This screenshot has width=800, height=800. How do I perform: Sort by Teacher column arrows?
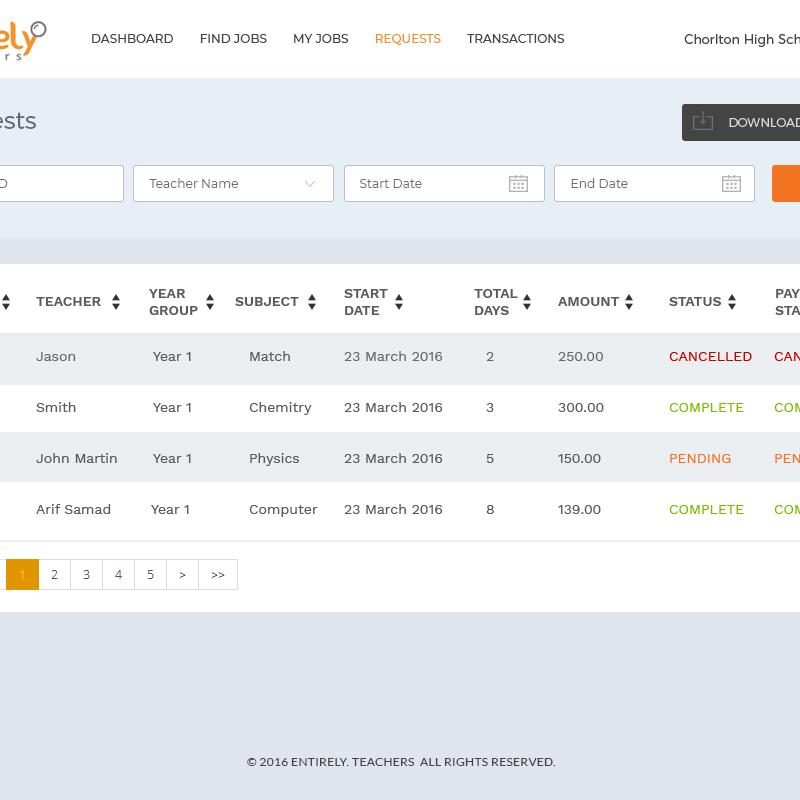tap(116, 302)
